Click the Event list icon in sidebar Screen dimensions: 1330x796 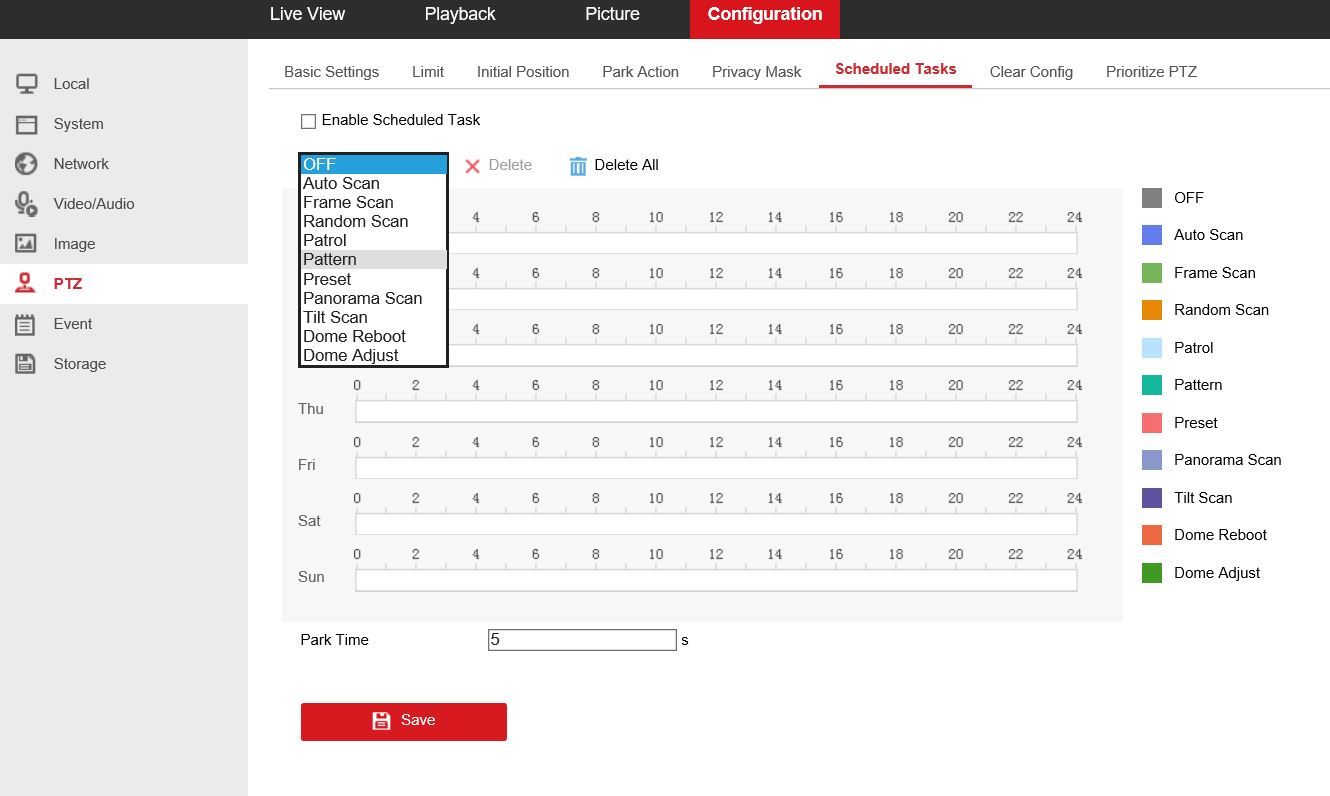click(x=26, y=324)
